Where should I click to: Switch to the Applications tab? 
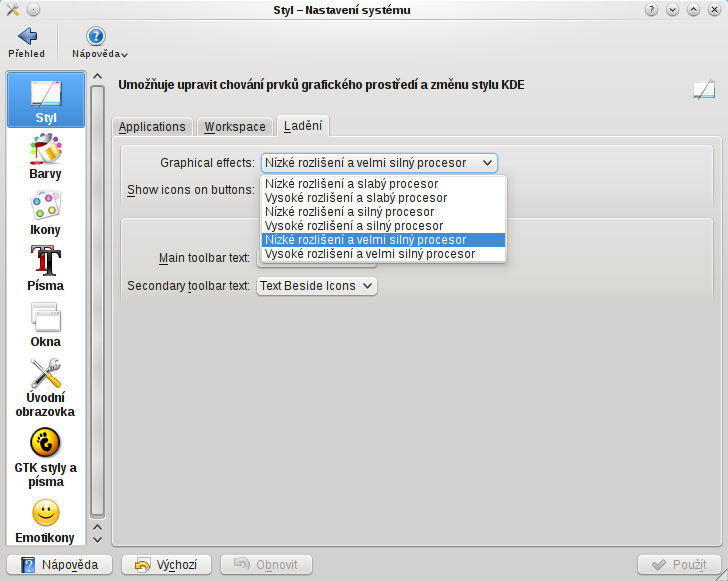(x=152, y=127)
